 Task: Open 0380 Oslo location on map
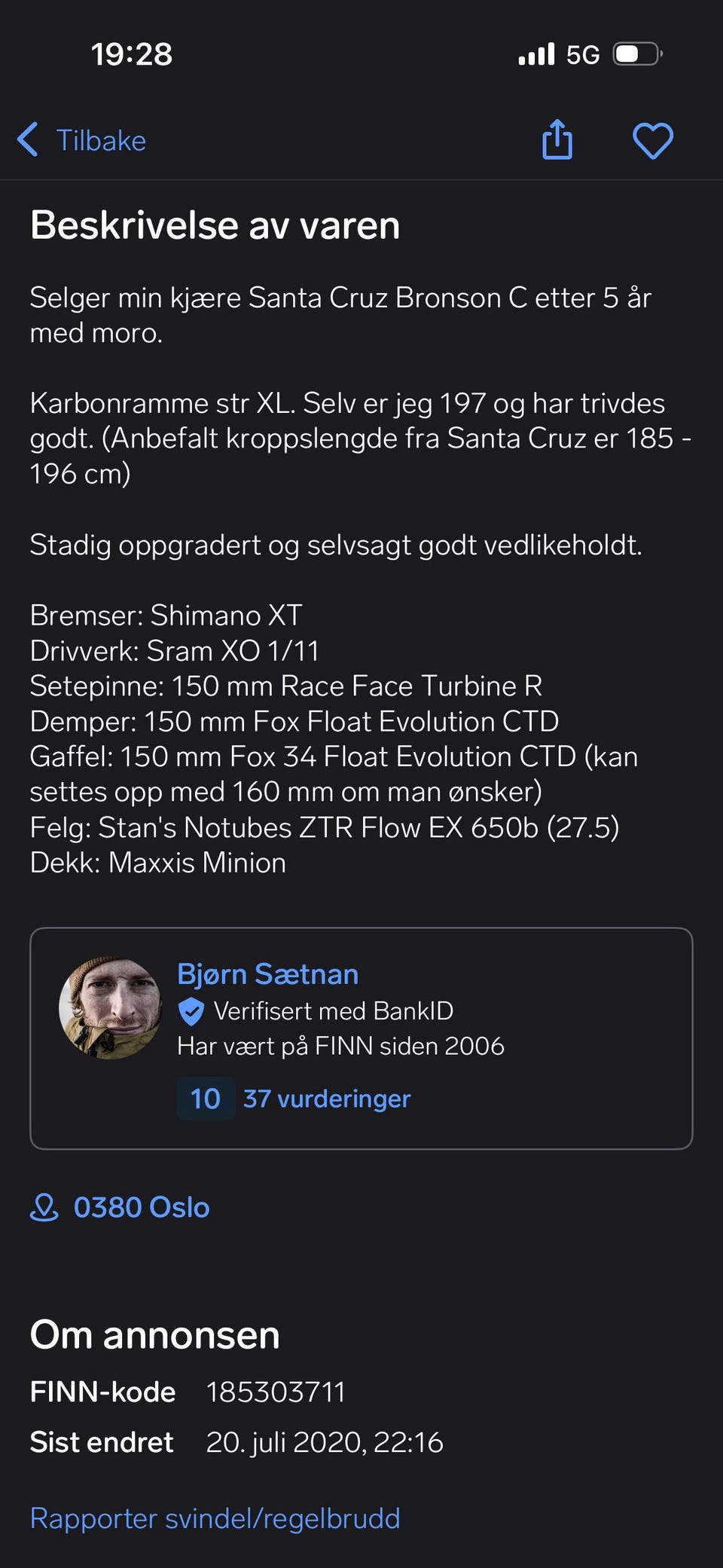point(142,1207)
